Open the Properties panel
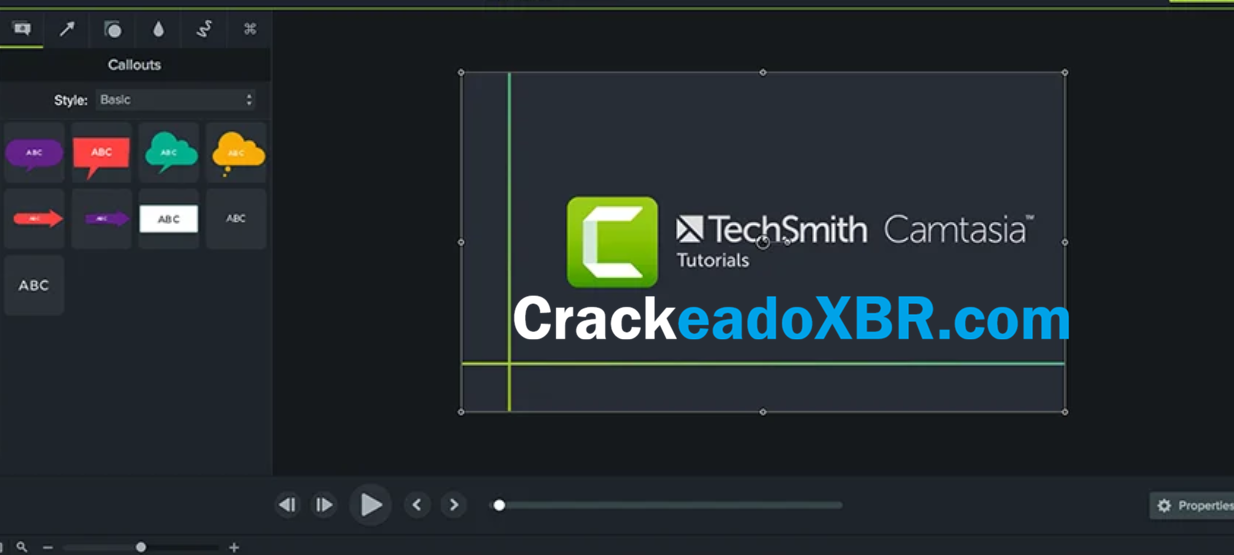This screenshot has width=1234, height=555. coord(1192,506)
